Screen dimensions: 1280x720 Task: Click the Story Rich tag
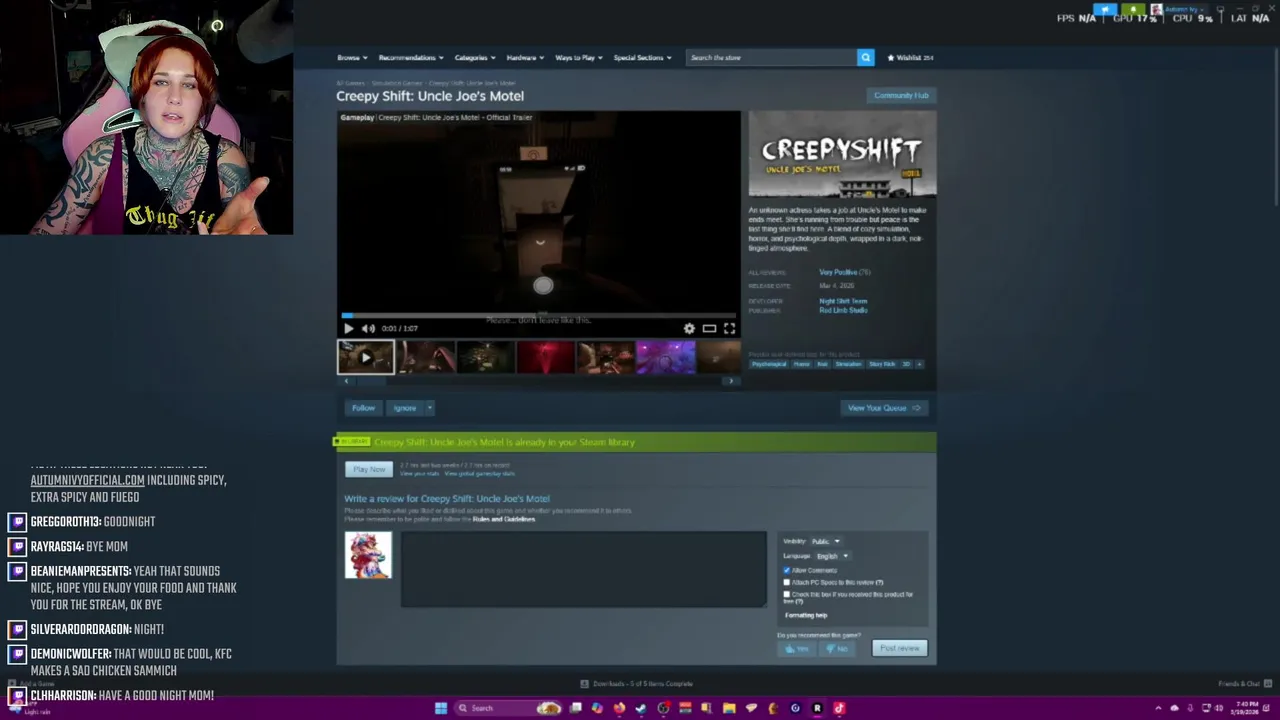[x=882, y=364]
